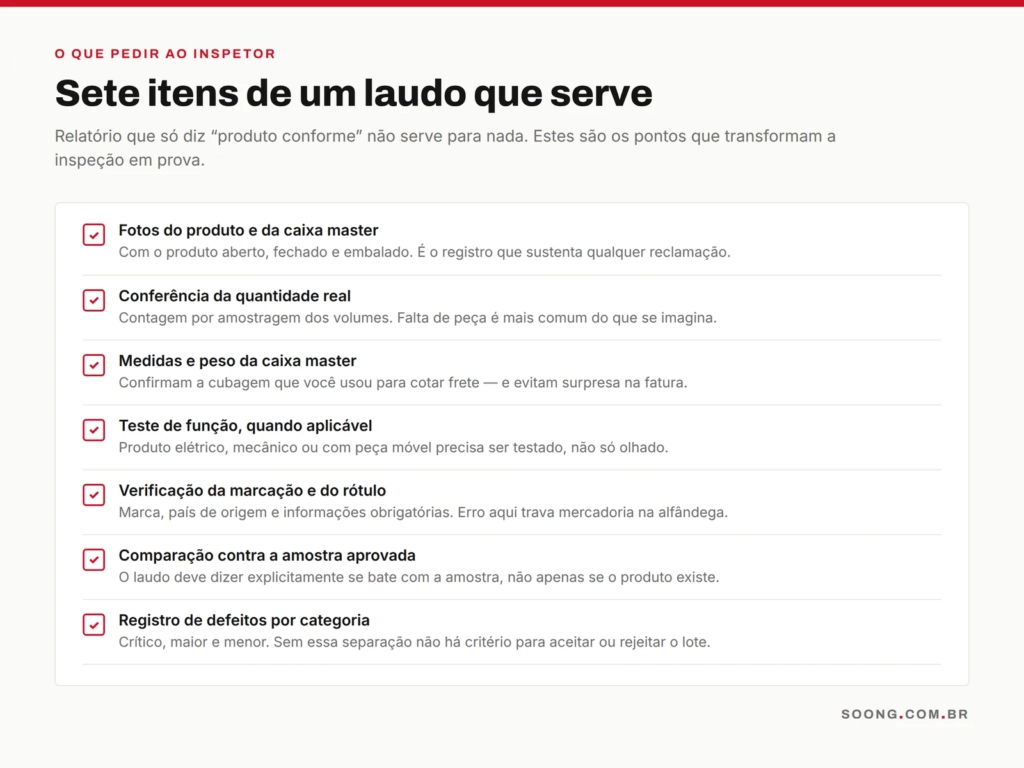Viewport: 1024px width, 768px height.
Task: Toggle checkbox for 'Verificação da marcação e do rótulo'
Action: [94, 494]
